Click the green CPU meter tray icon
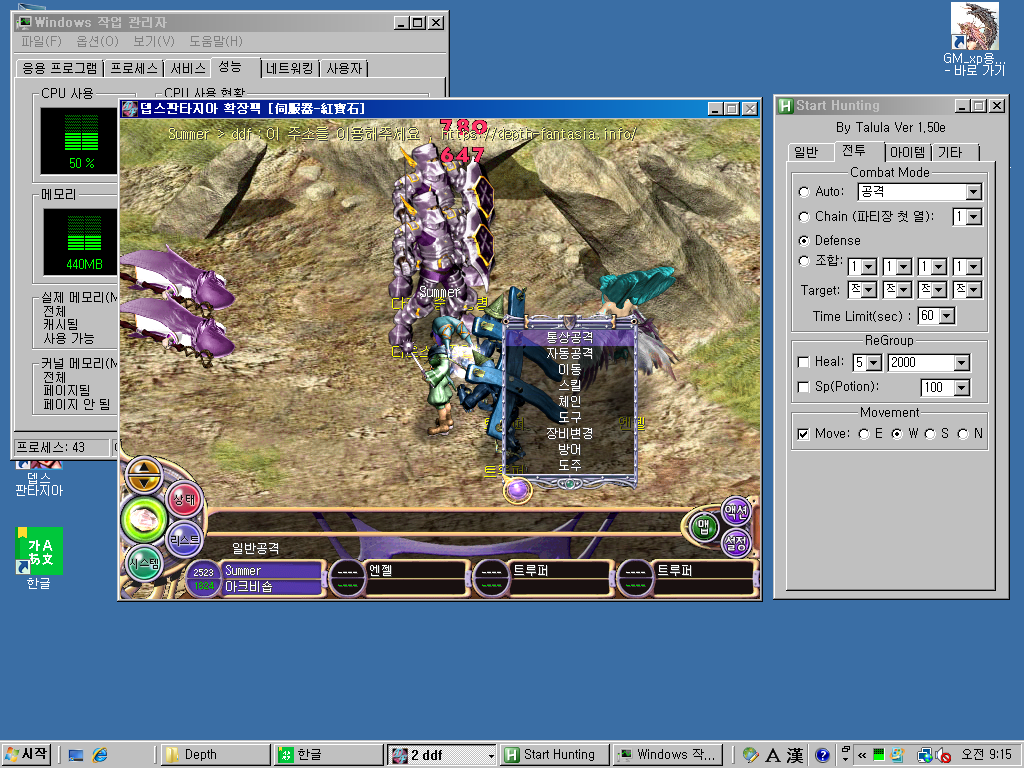Screen dimensions: 1024x768 879,755
